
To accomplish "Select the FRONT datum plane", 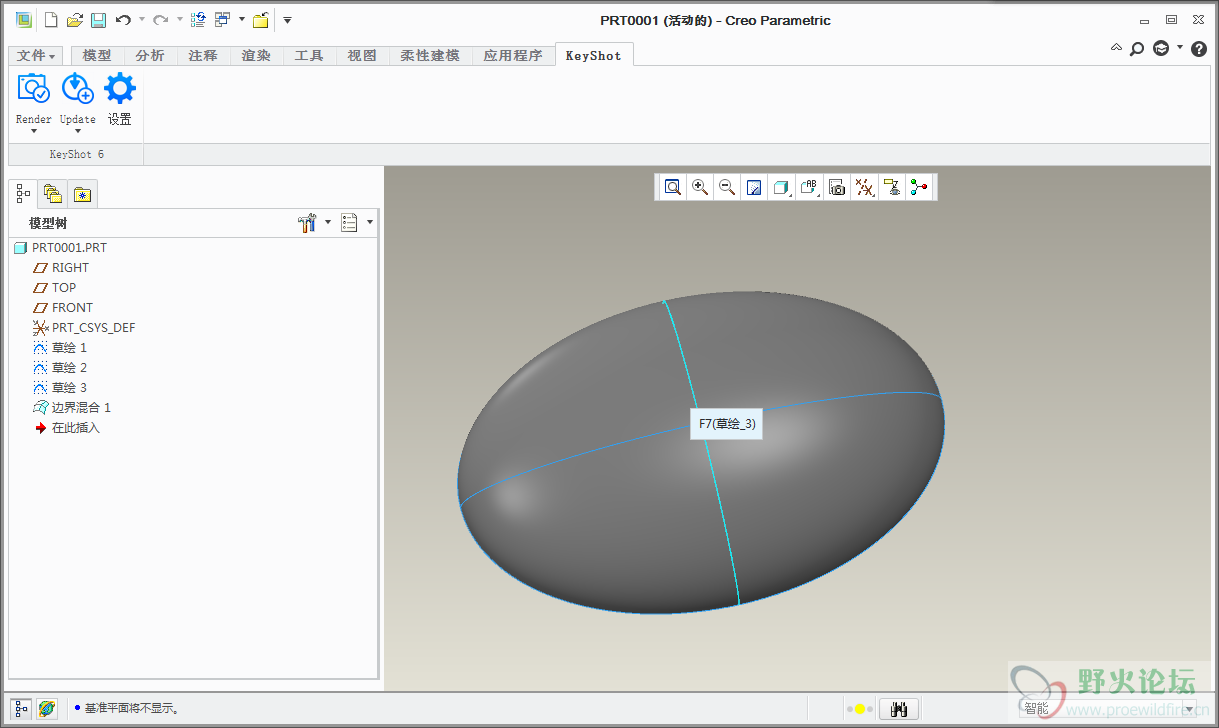I will click(x=72, y=307).
